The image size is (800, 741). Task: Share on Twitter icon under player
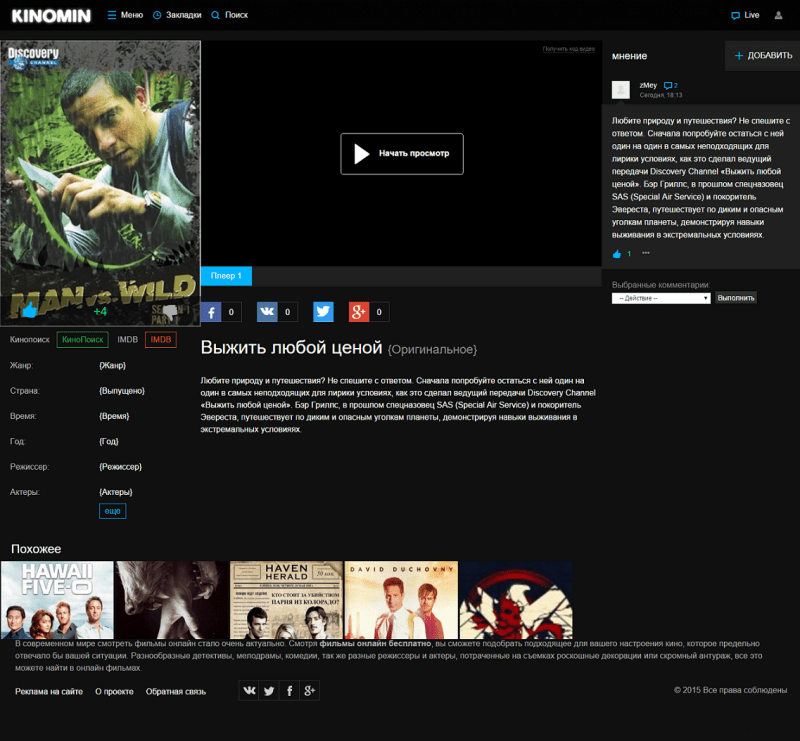coord(323,312)
